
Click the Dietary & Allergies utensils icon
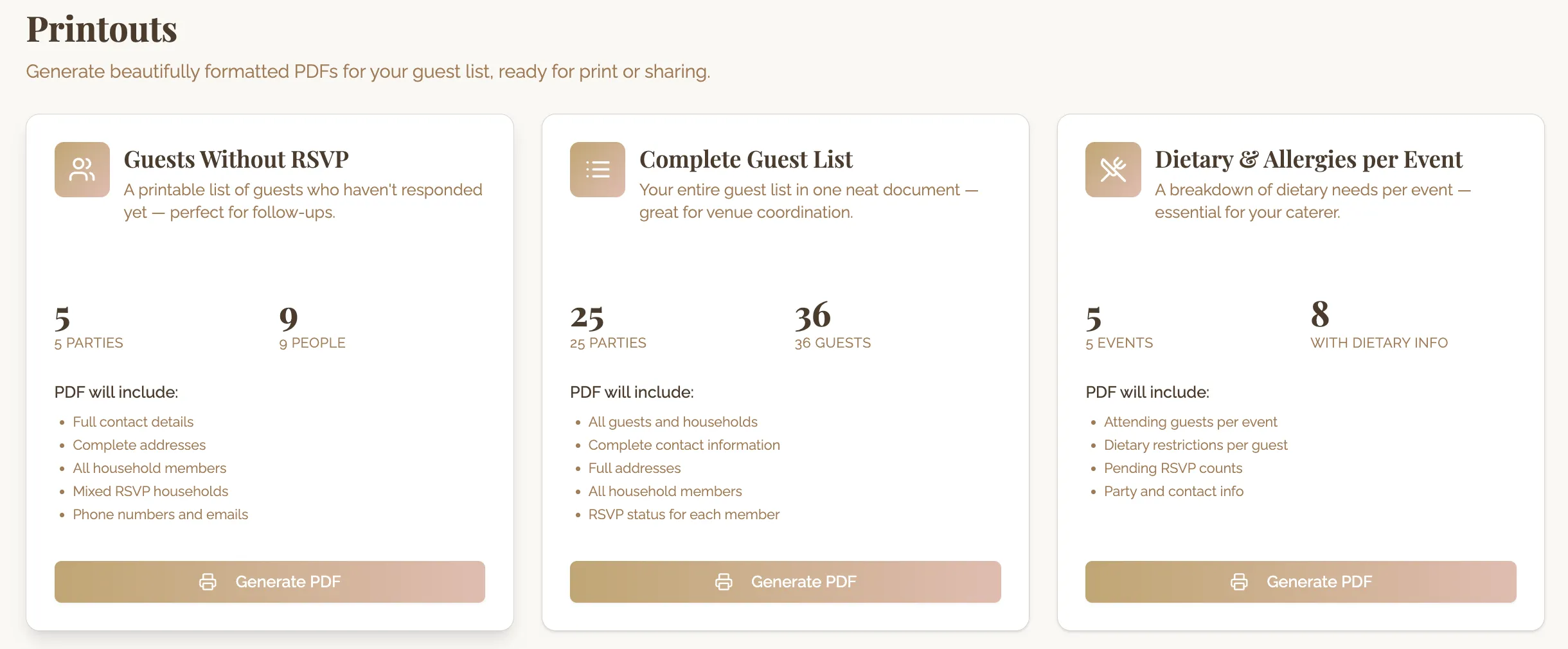pyautogui.click(x=1112, y=170)
